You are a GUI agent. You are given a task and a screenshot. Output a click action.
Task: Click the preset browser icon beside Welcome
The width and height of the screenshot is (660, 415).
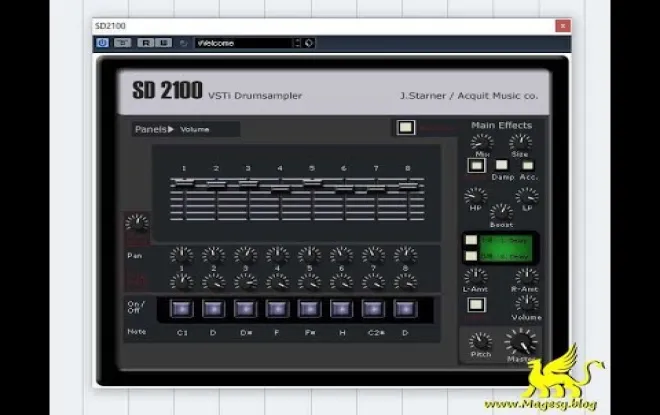(x=309, y=43)
